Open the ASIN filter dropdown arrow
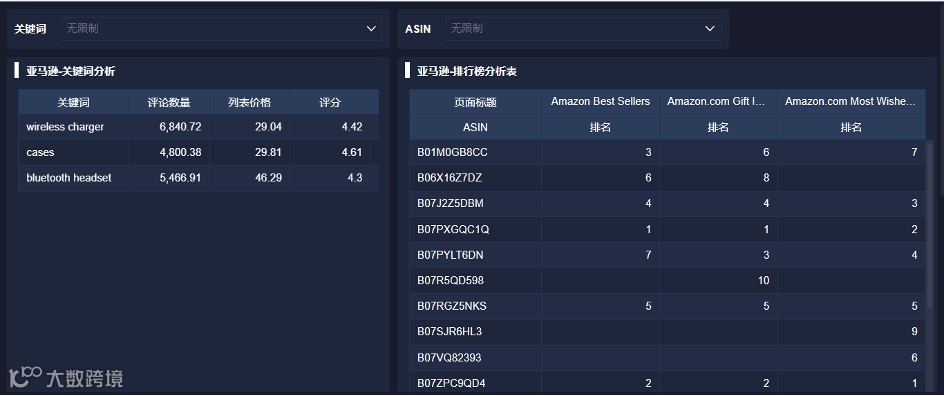Image resolution: width=944 pixels, height=396 pixels. tap(710, 28)
